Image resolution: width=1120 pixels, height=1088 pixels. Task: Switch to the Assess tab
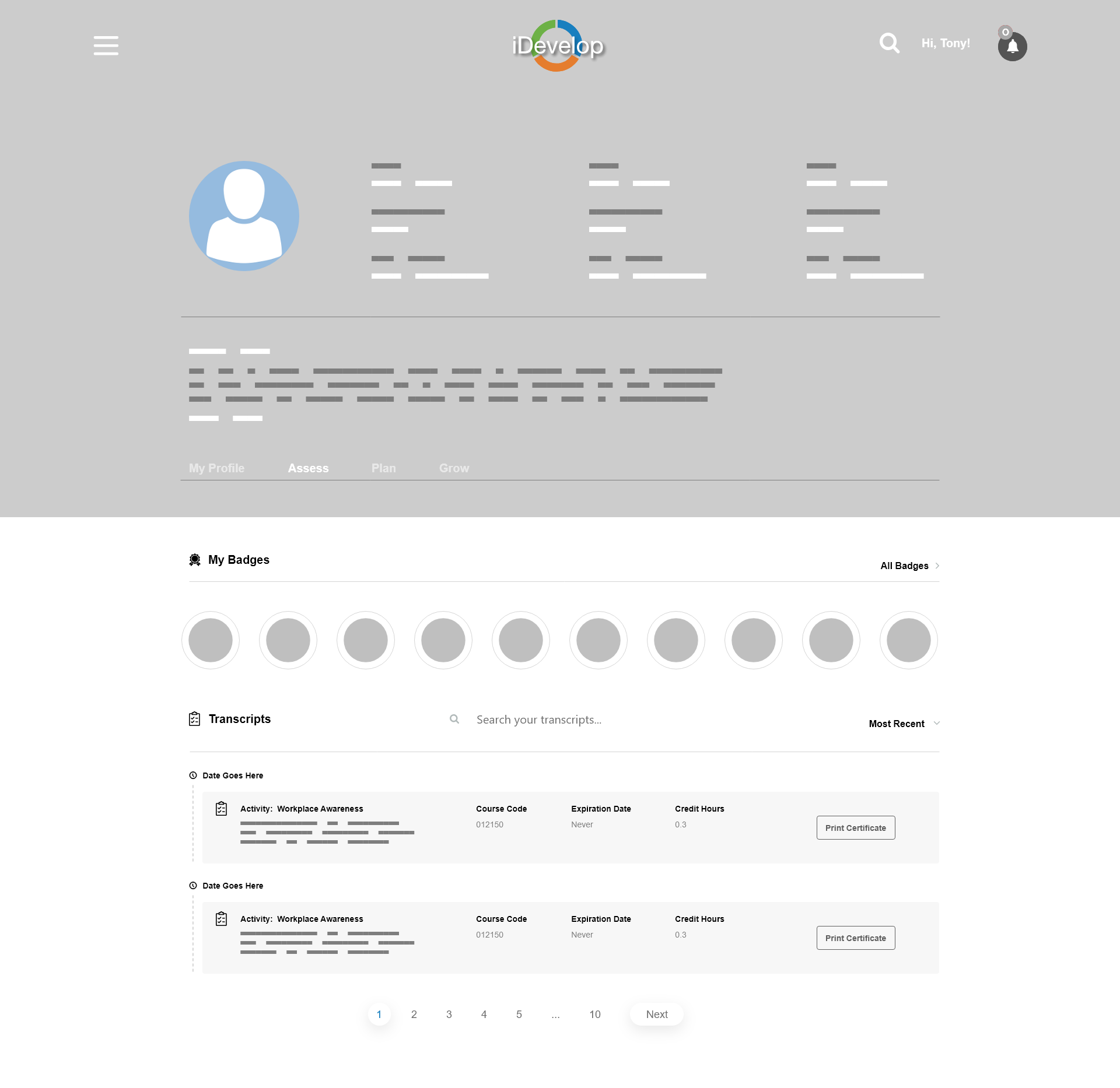pyautogui.click(x=308, y=468)
